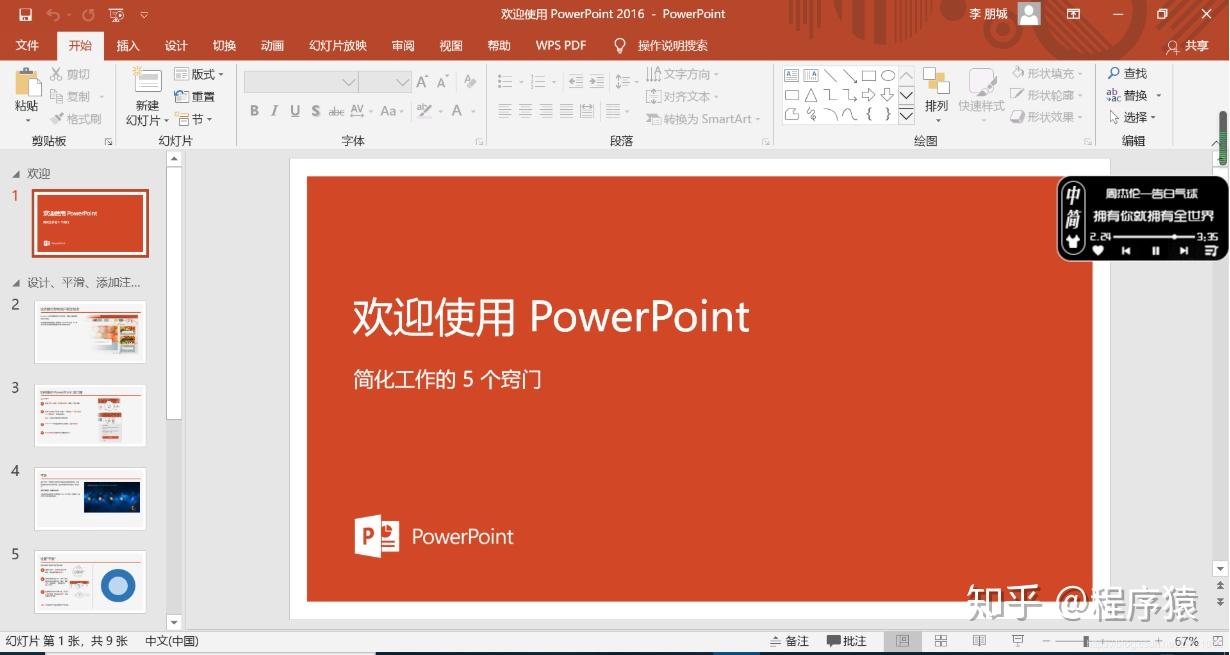
Task: Toggle underline formatting
Action: click(294, 111)
